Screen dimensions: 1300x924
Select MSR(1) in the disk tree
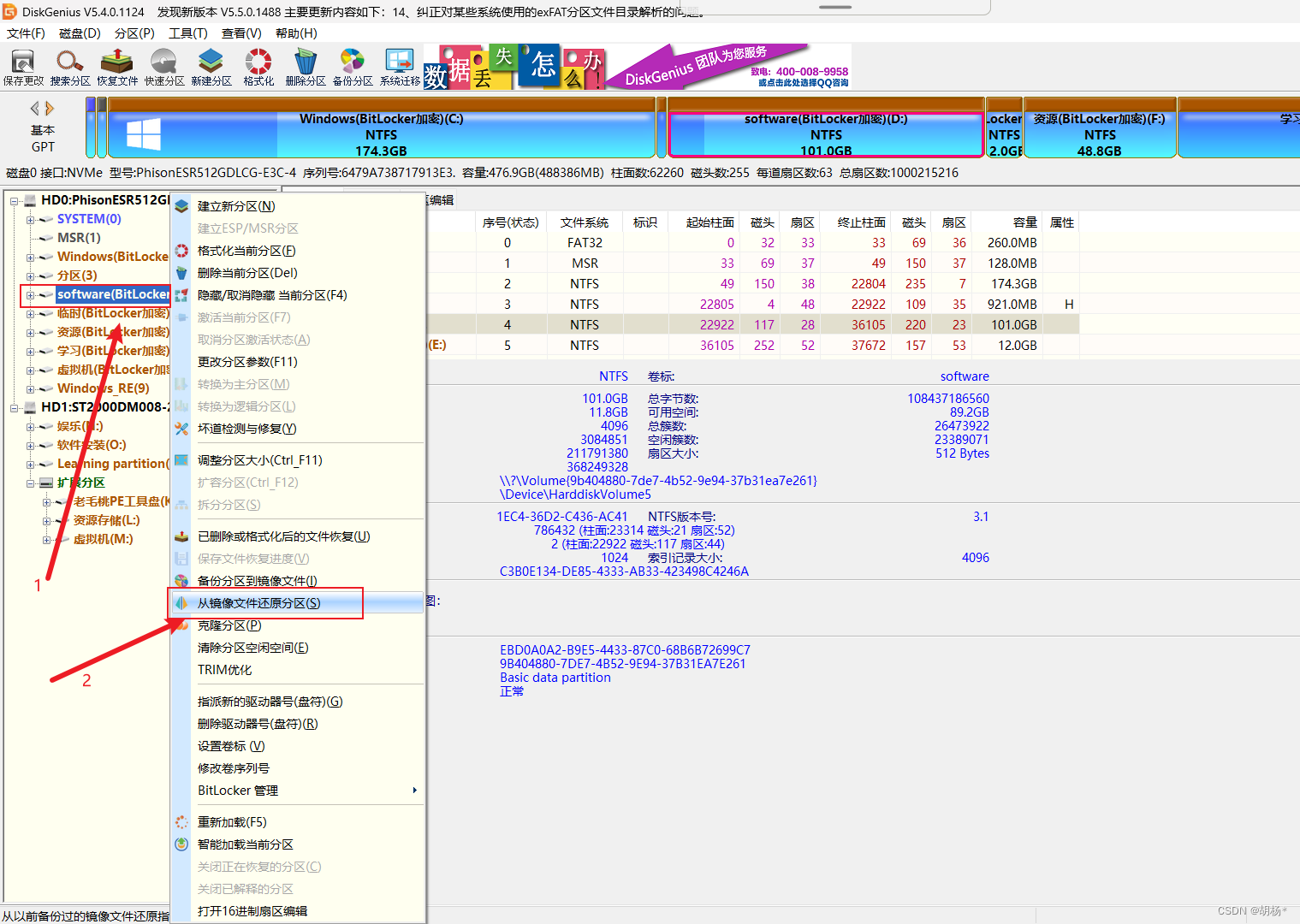[x=79, y=238]
